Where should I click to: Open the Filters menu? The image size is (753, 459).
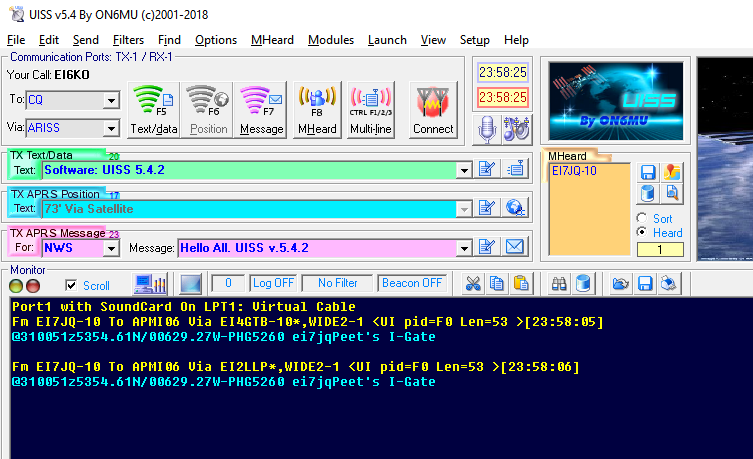(128, 40)
